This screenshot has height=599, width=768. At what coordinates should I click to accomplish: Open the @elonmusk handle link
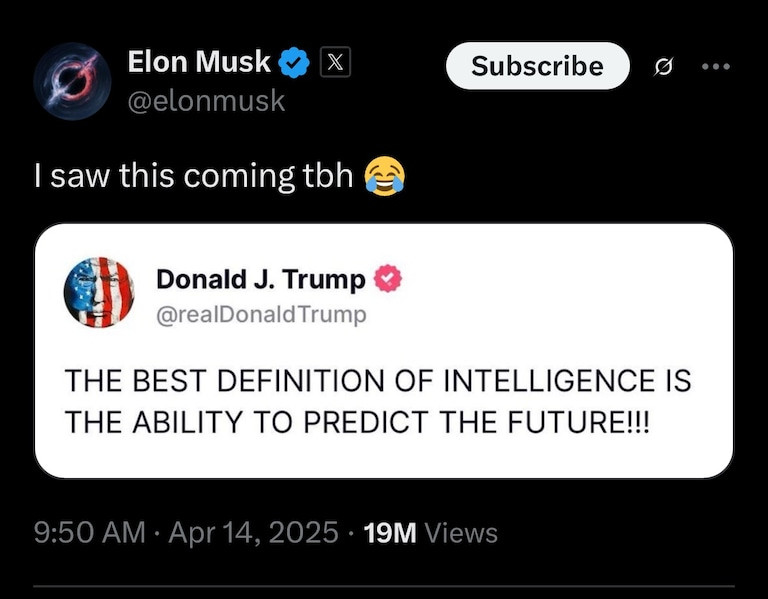206,101
